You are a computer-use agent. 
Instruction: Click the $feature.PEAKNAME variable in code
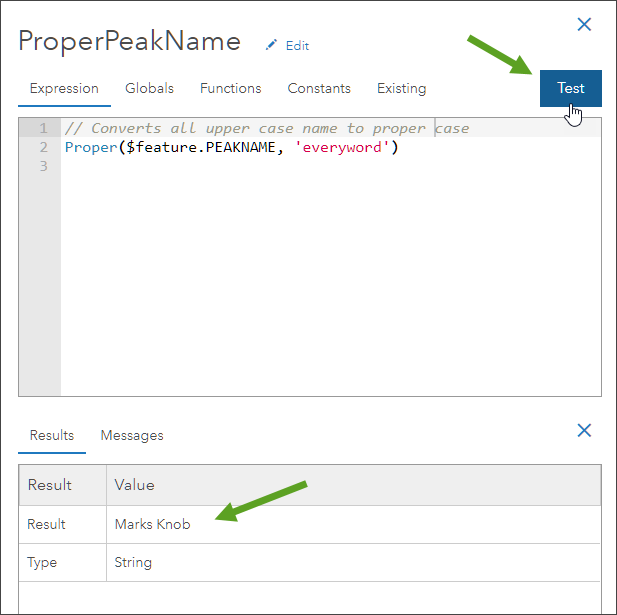pyautogui.click(x=201, y=147)
